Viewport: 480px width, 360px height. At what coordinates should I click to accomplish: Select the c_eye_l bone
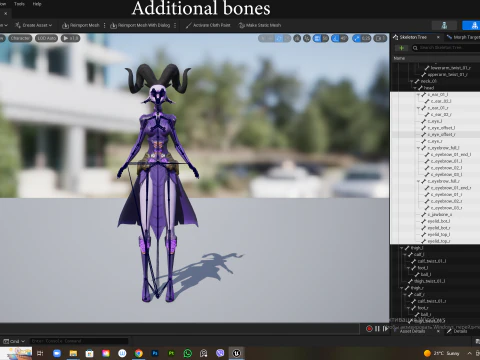tap(435, 121)
